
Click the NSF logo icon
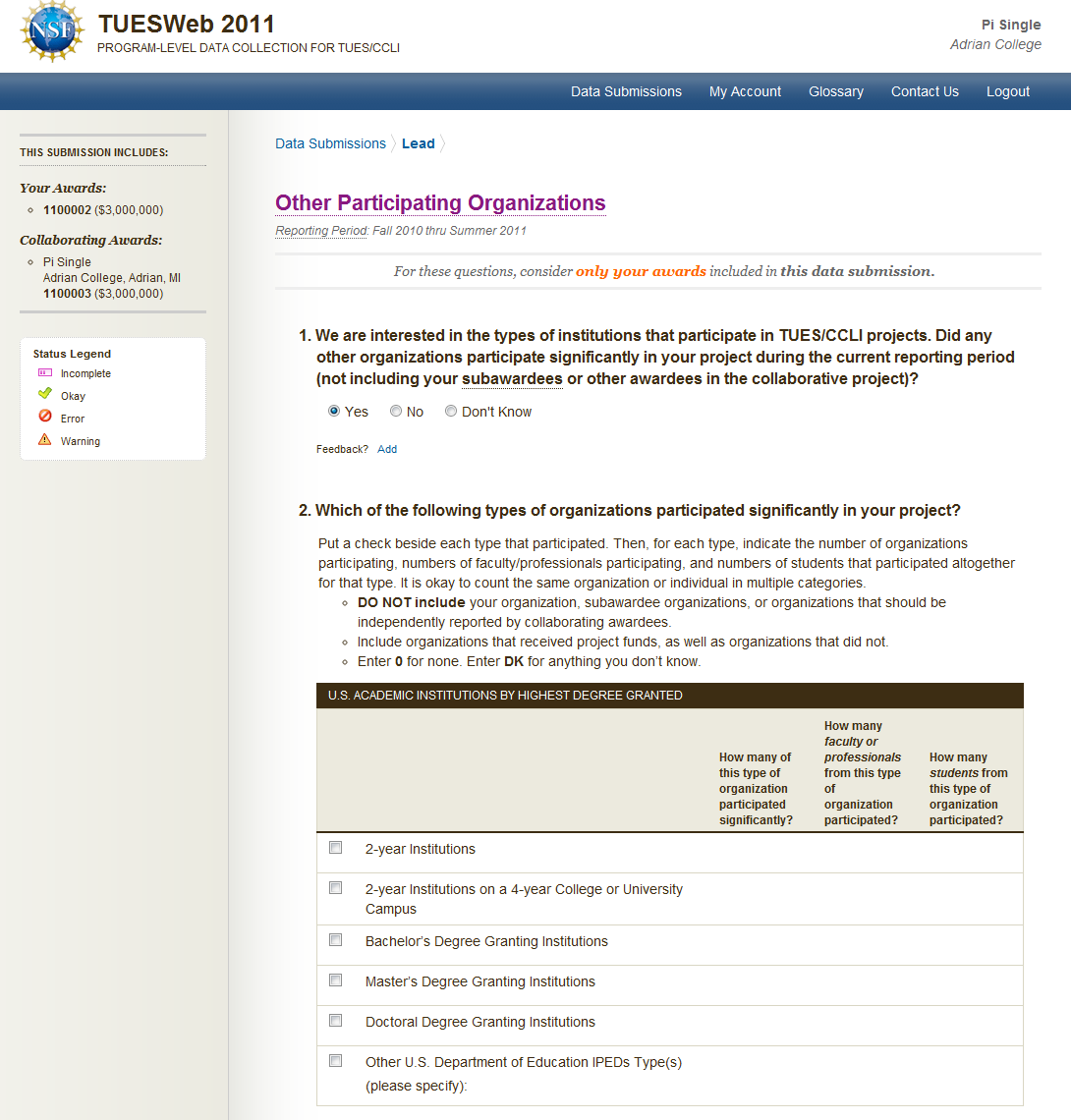53,31
